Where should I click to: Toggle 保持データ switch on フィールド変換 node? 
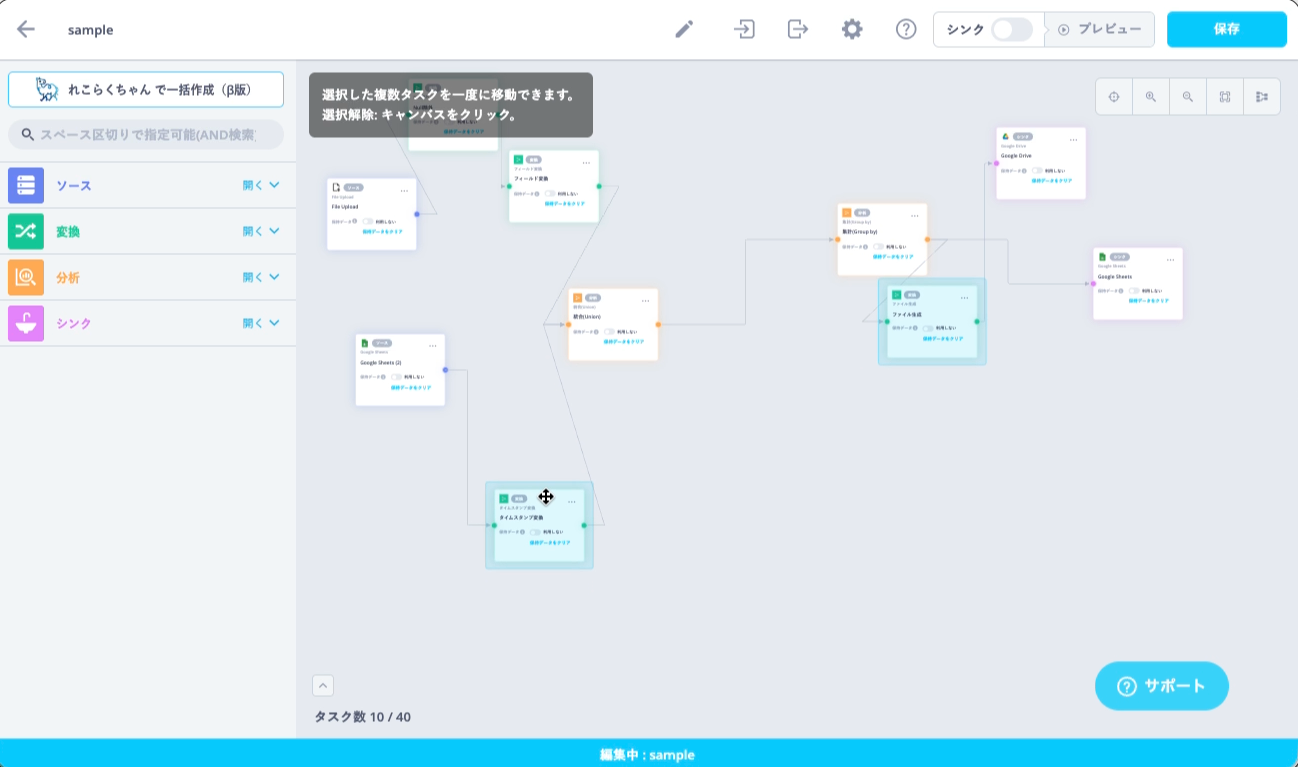tap(549, 193)
